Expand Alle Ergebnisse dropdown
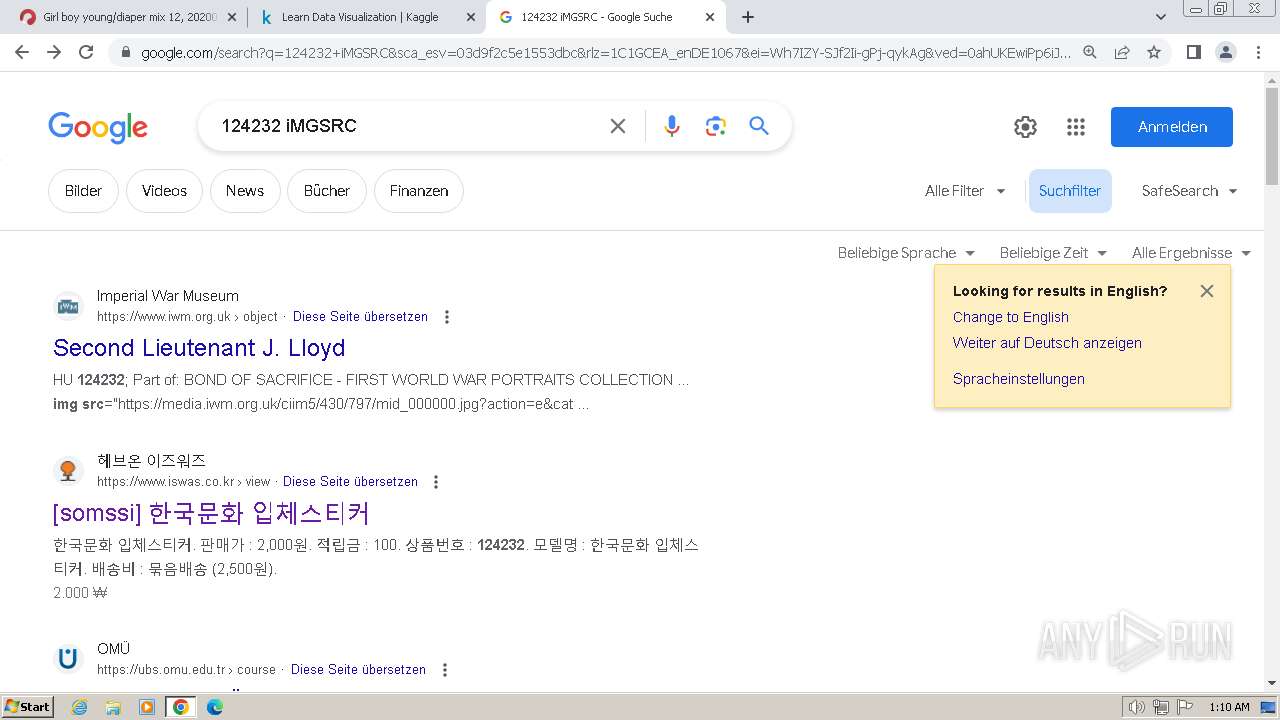 (1191, 253)
